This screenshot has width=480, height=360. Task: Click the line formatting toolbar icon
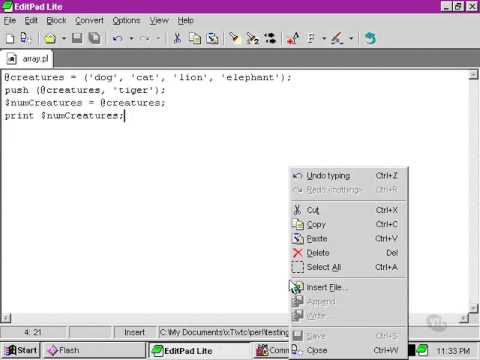[x=311, y=39]
